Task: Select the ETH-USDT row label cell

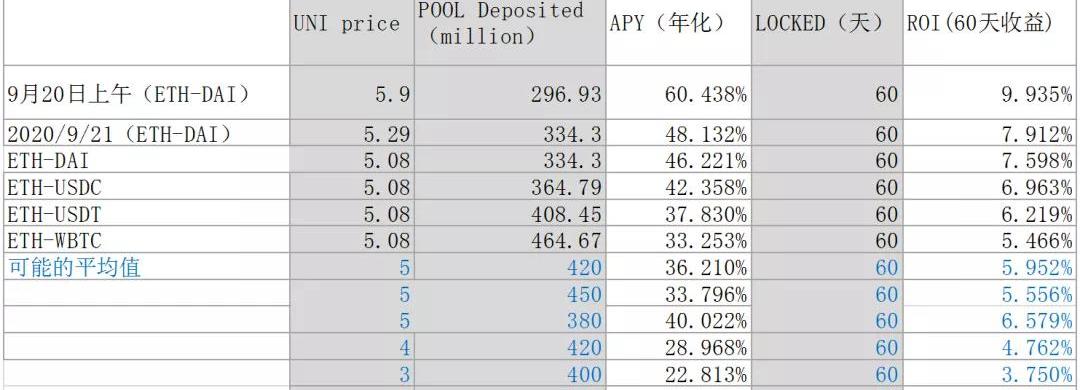Action: 147,214
